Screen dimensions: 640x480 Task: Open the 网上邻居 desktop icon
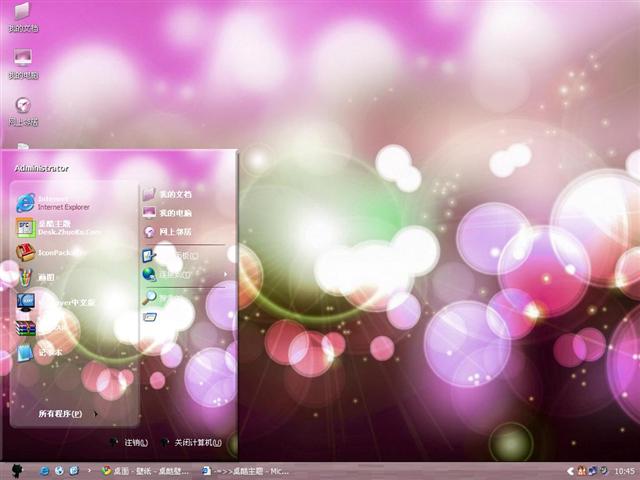(x=23, y=111)
